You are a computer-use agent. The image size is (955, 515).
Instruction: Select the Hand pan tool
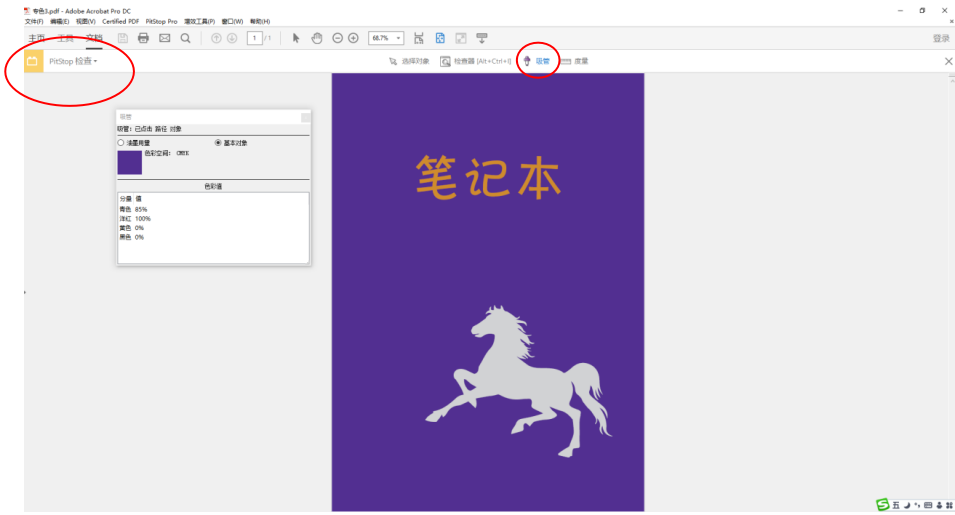316,38
